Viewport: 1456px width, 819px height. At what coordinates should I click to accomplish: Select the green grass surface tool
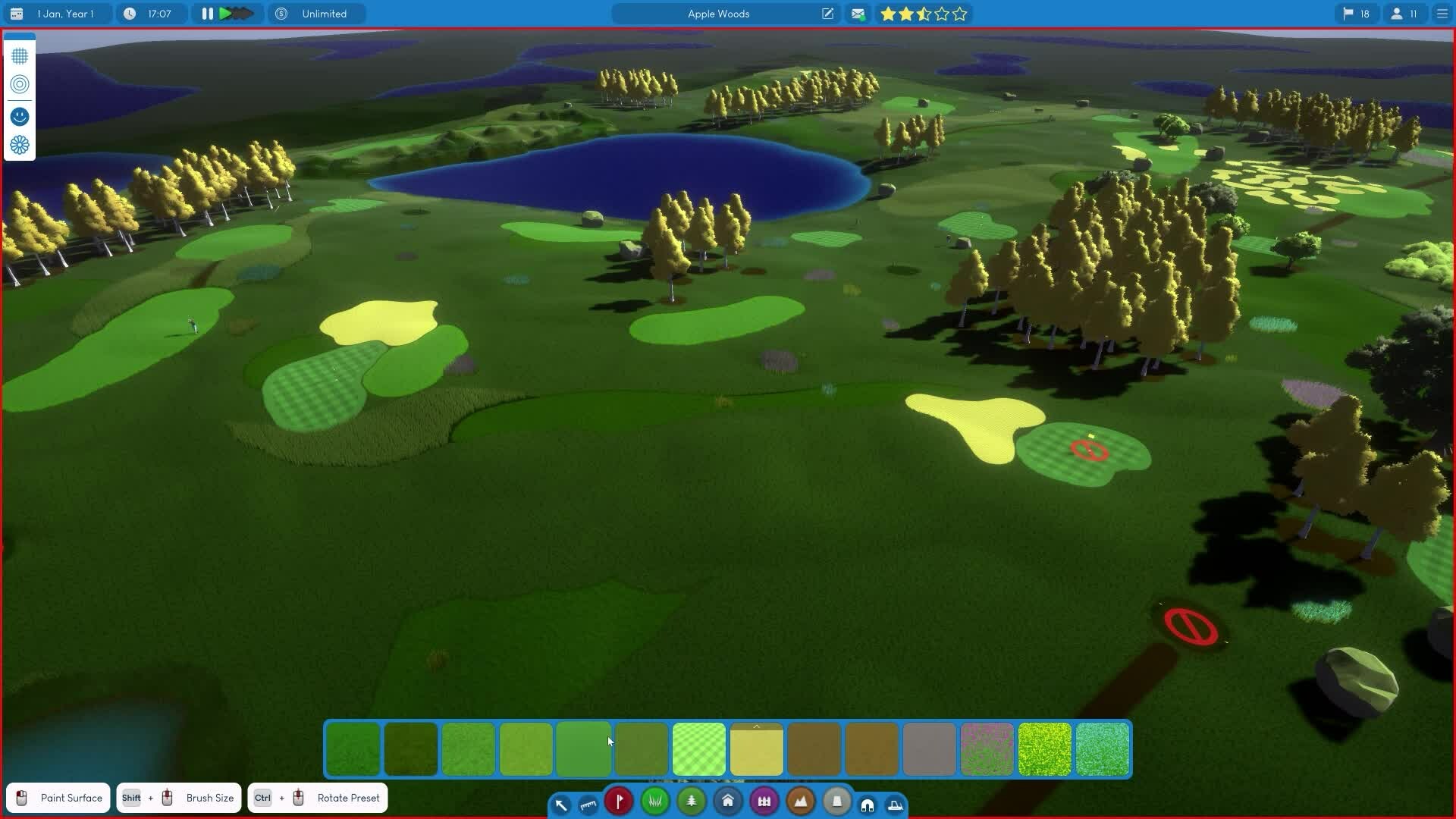click(655, 801)
